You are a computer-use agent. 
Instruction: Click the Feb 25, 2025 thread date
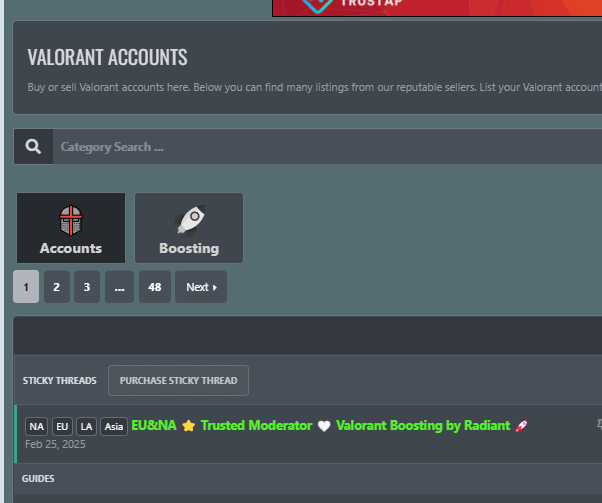[55, 444]
